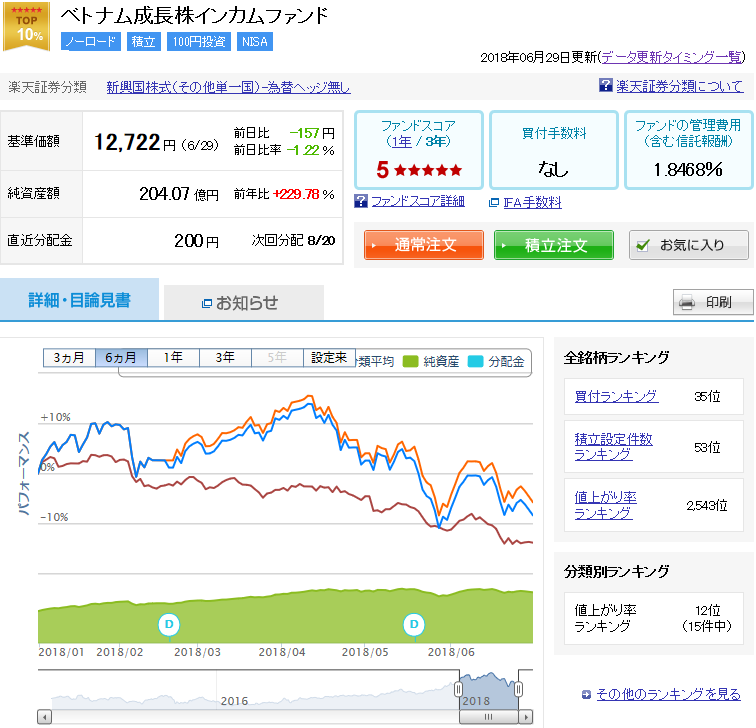Click the 次回分配 8/20 text
This screenshot has height=728, width=756.
tap(293, 241)
